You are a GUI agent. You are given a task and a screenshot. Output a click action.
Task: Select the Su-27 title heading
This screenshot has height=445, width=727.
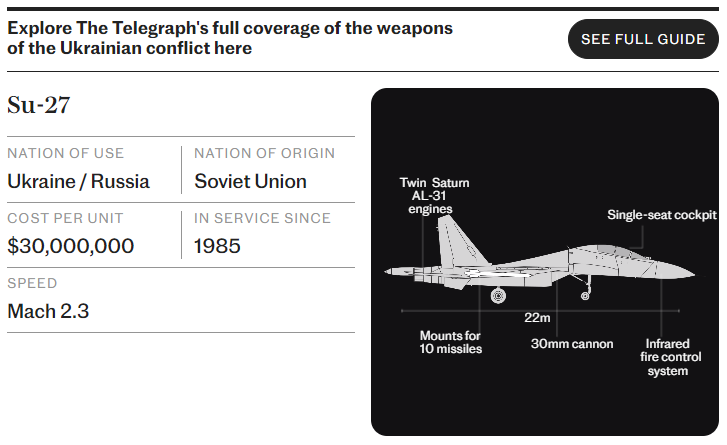(38, 105)
